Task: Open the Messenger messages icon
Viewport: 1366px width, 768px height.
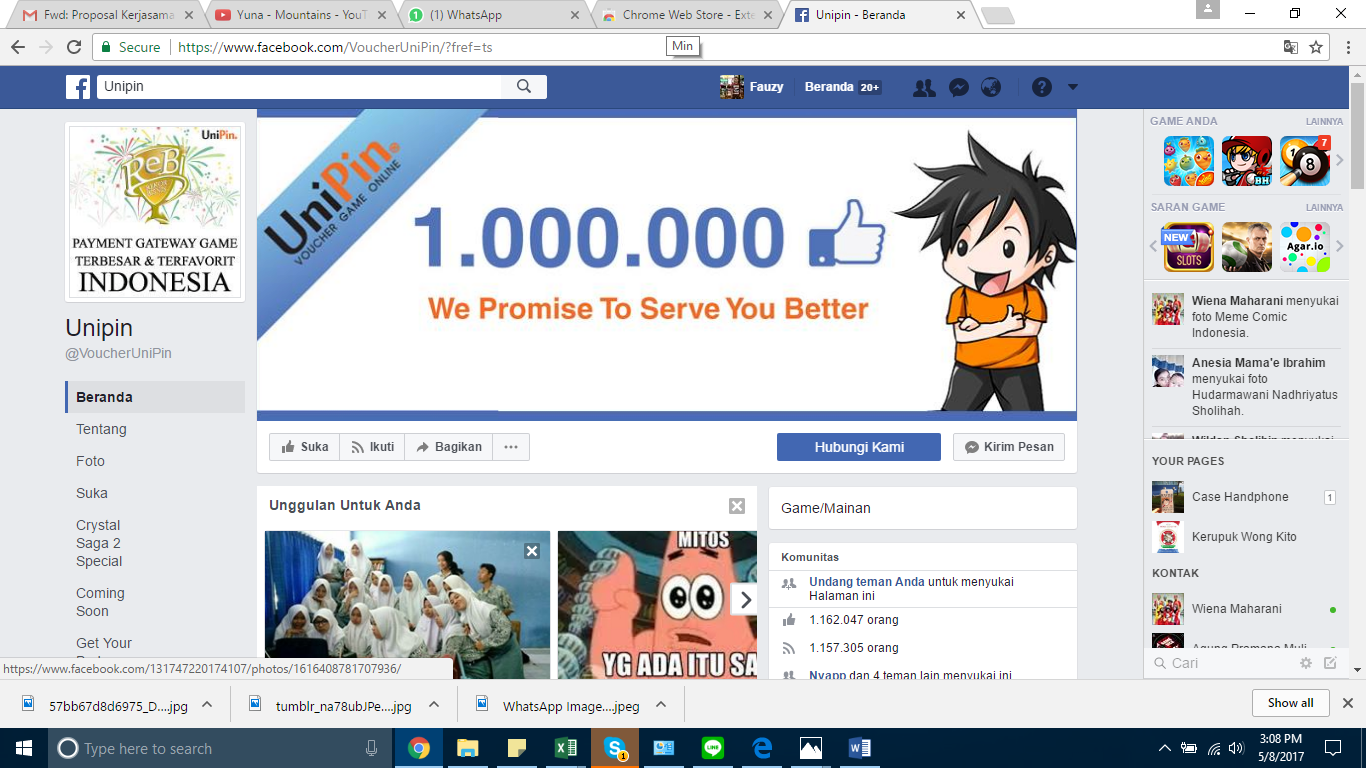Action: coord(958,87)
